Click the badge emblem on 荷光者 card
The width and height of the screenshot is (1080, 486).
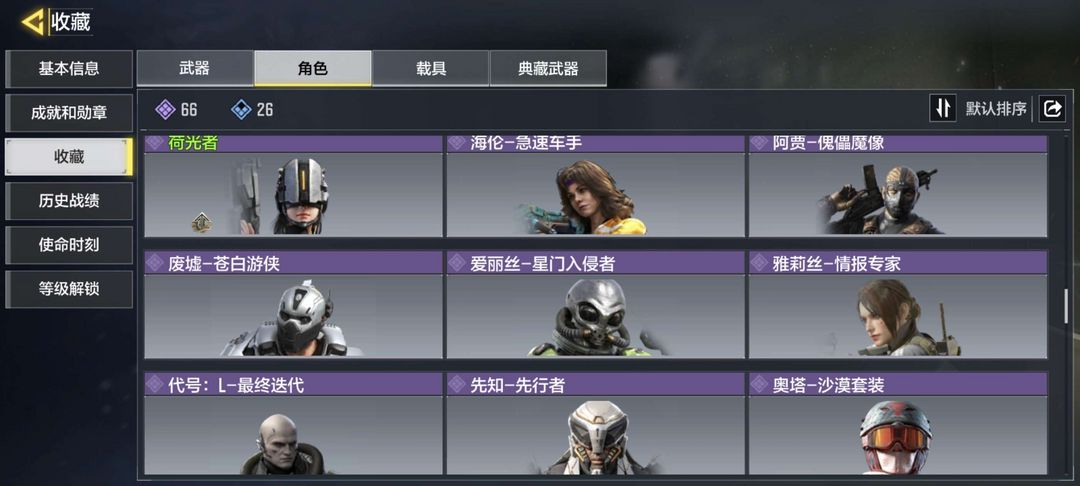pos(202,222)
